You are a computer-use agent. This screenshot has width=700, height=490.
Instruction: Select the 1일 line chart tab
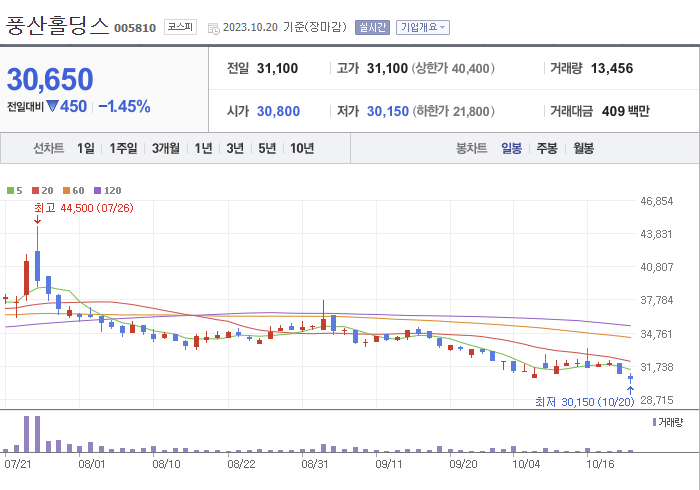pos(86,148)
